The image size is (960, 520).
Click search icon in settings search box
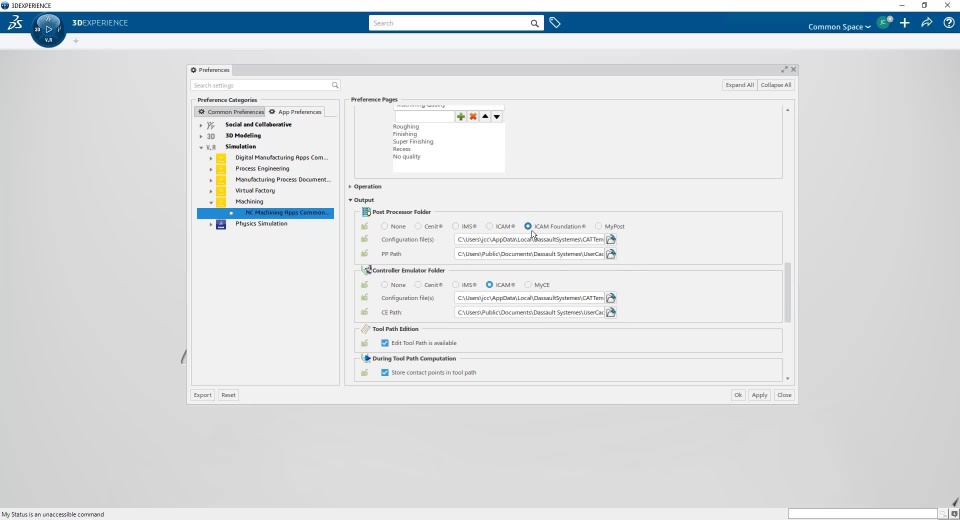tap(335, 85)
